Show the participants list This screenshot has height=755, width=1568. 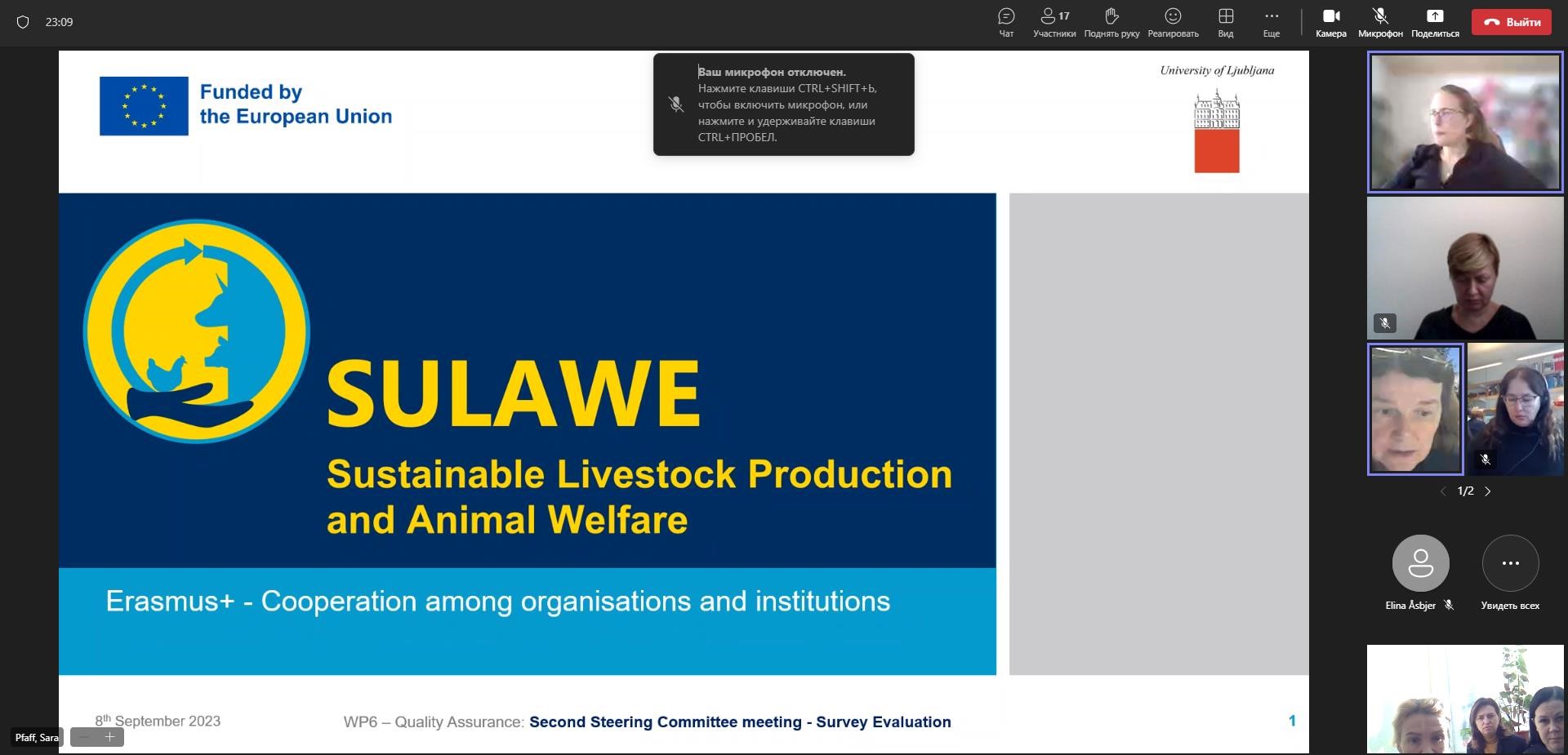tap(1054, 23)
